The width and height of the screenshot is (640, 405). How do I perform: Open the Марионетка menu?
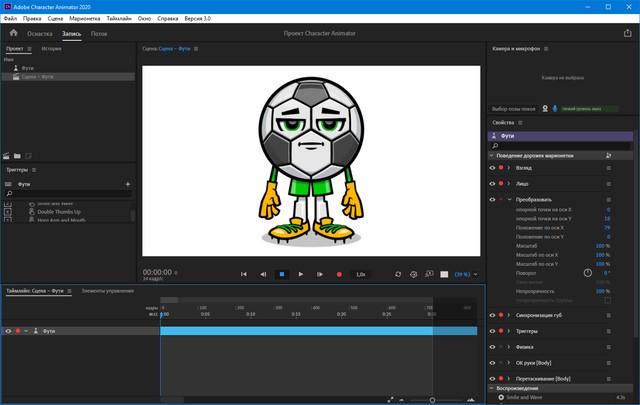coord(84,18)
